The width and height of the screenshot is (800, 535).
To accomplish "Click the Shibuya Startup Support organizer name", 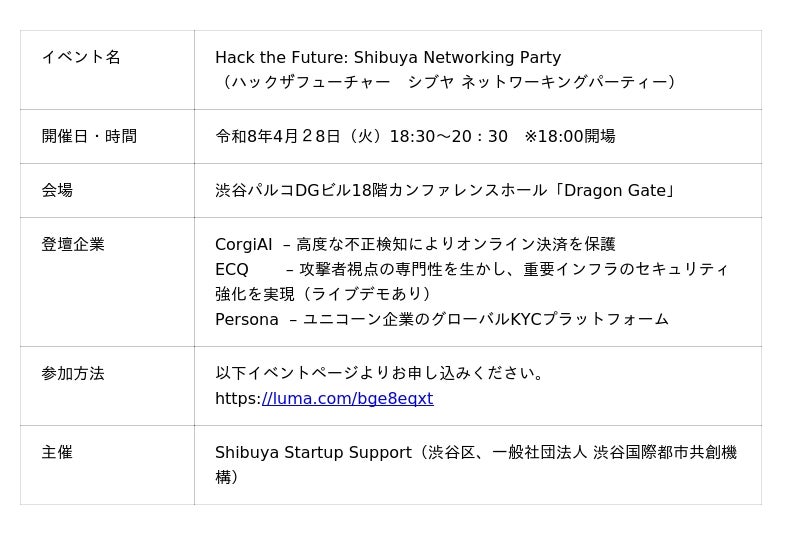I will [x=313, y=452].
